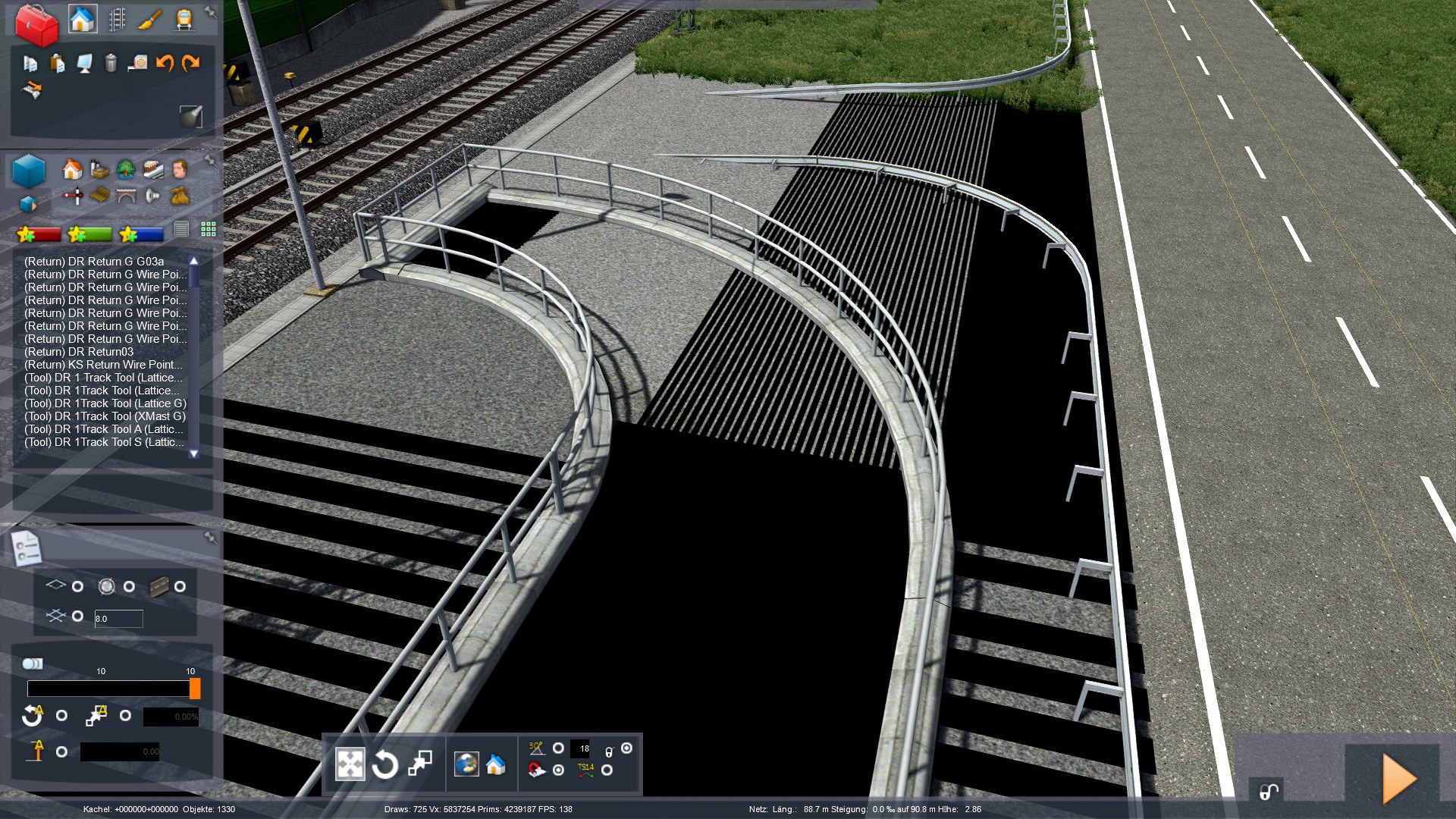Switch to world coordinate globe icon
Viewport: 1456px width, 819px height.
tap(466, 764)
